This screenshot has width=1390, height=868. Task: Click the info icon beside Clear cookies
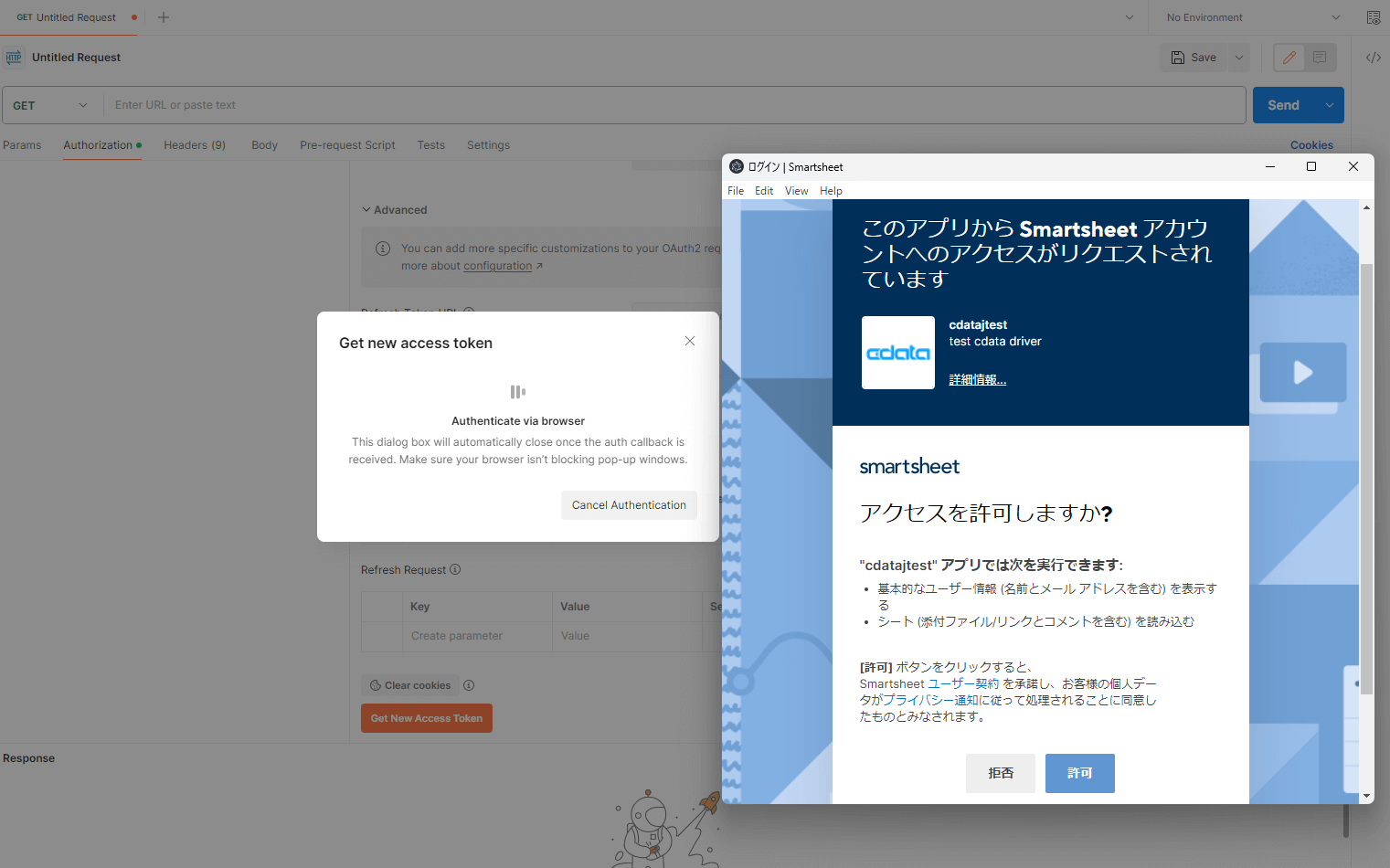tap(469, 685)
